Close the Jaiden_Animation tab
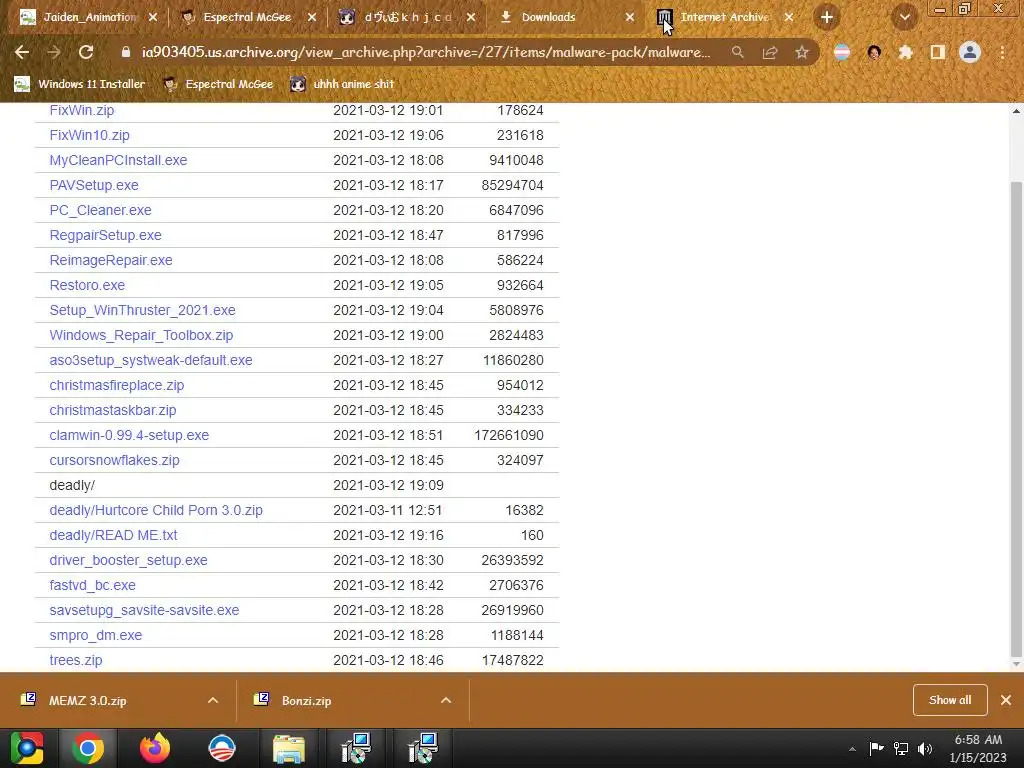1024x768 pixels. pyautogui.click(x=153, y=17)
